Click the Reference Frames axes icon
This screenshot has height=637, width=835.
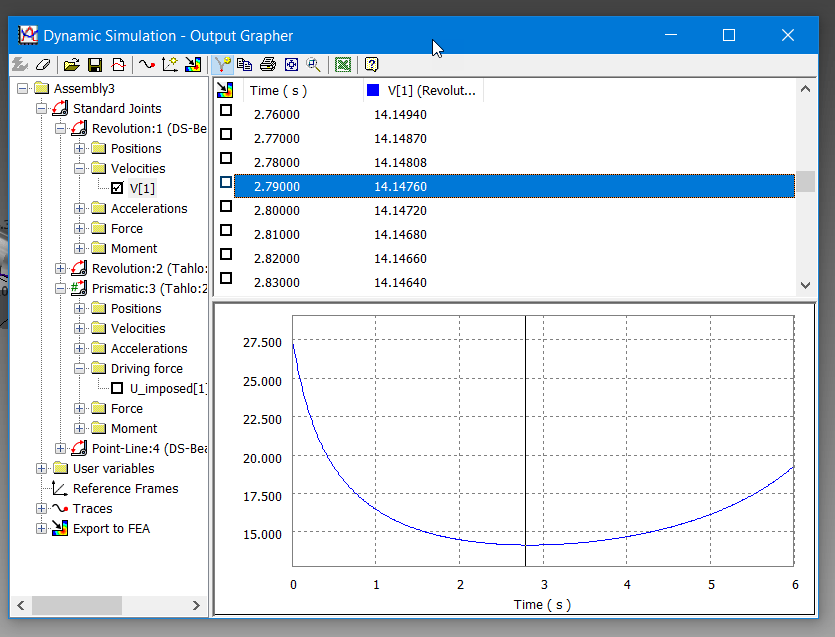(60, 488)
